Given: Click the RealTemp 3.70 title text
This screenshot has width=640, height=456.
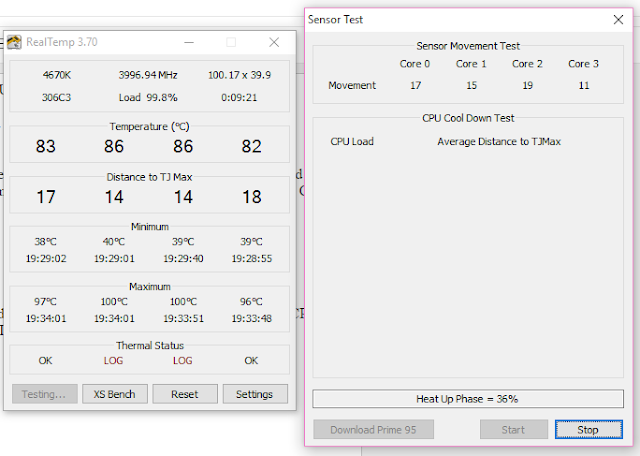Looking at the screenshot, I should pos(62,42).
